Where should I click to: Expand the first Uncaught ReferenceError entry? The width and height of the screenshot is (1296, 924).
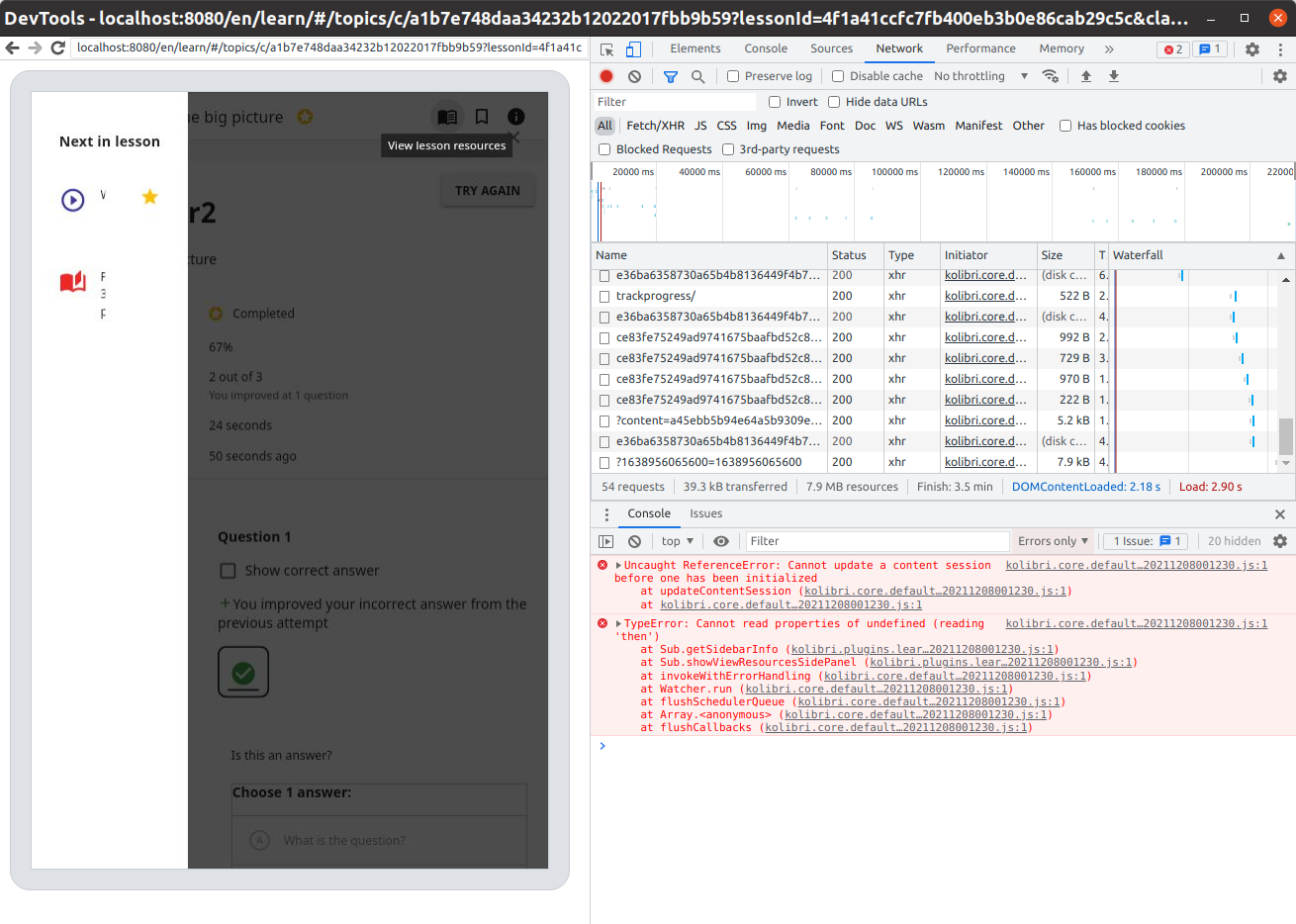coord(616,565)
